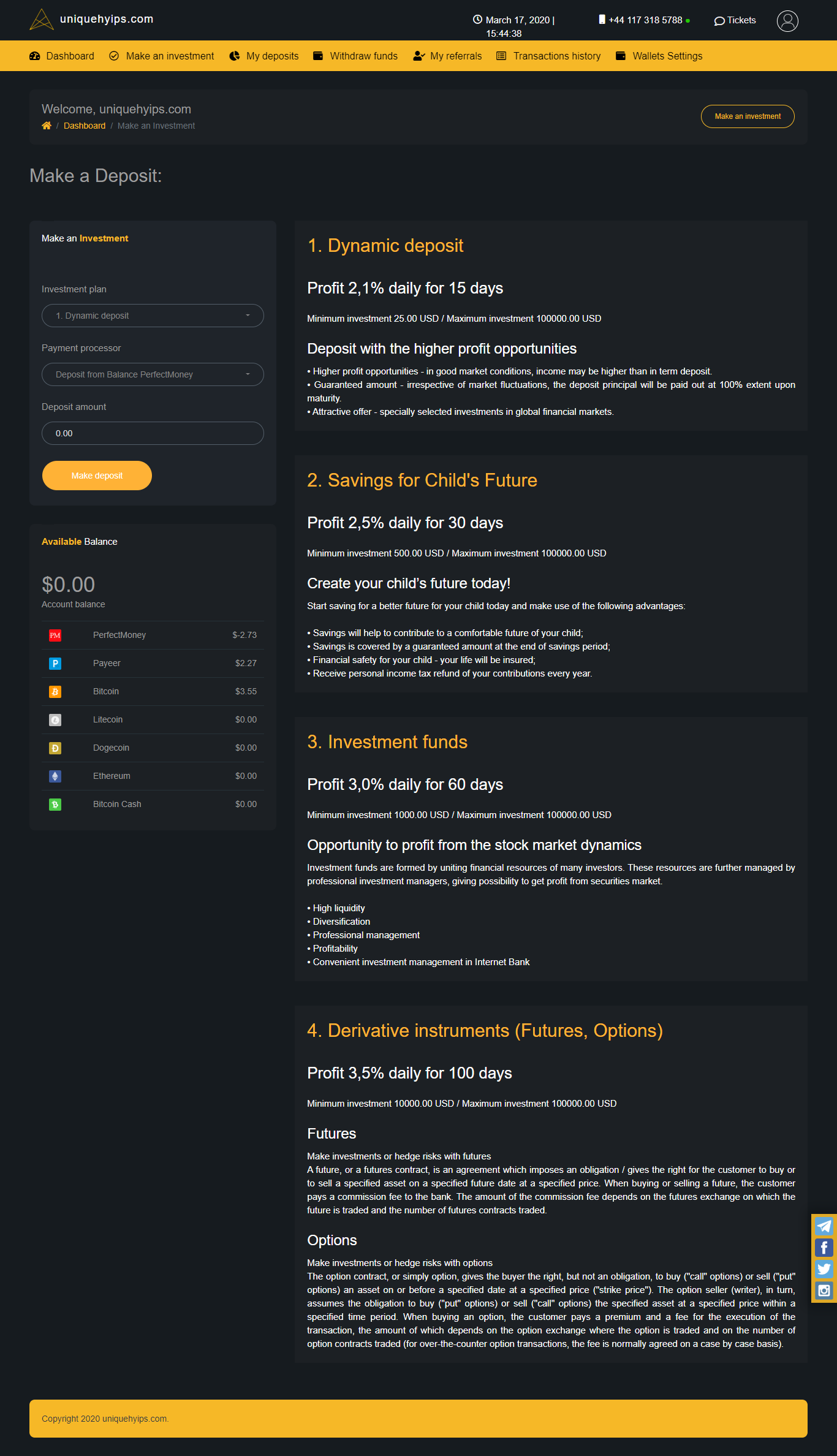Focus the Deposit amount field
This screenshot has height=1456, width=837.
(x=153, y=433)
